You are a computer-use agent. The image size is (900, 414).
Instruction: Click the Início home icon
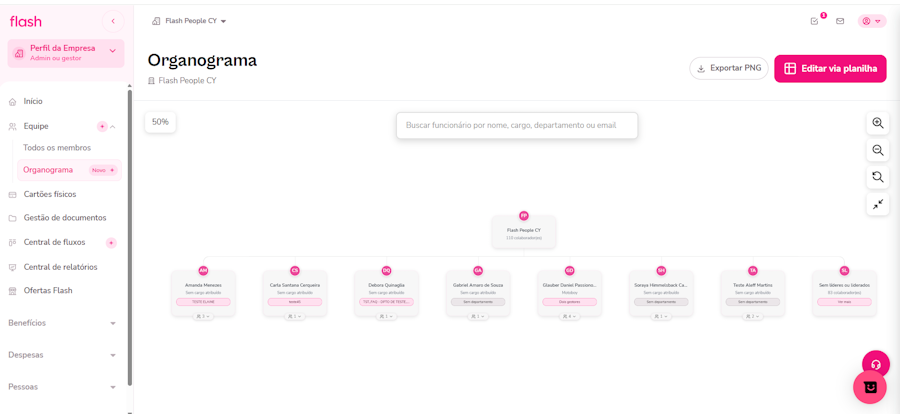pyautogui.click(x=13, y=102)
